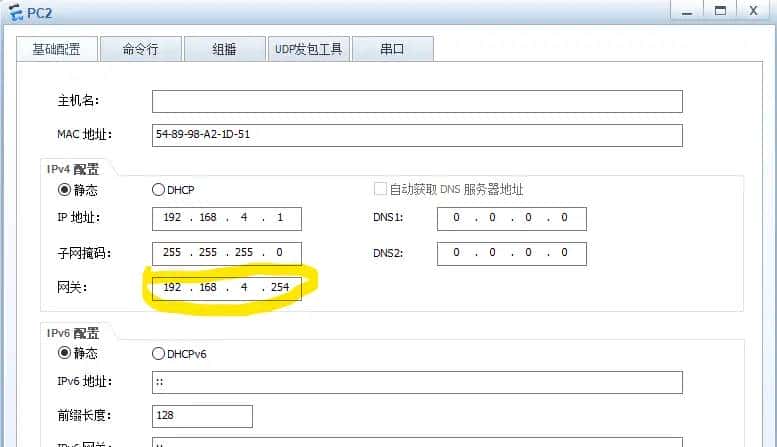Image resolution: width=777 pixels, height=447 pixels.
Task: Click the last octet 1 of IP 地址
Action: (280, 218)
